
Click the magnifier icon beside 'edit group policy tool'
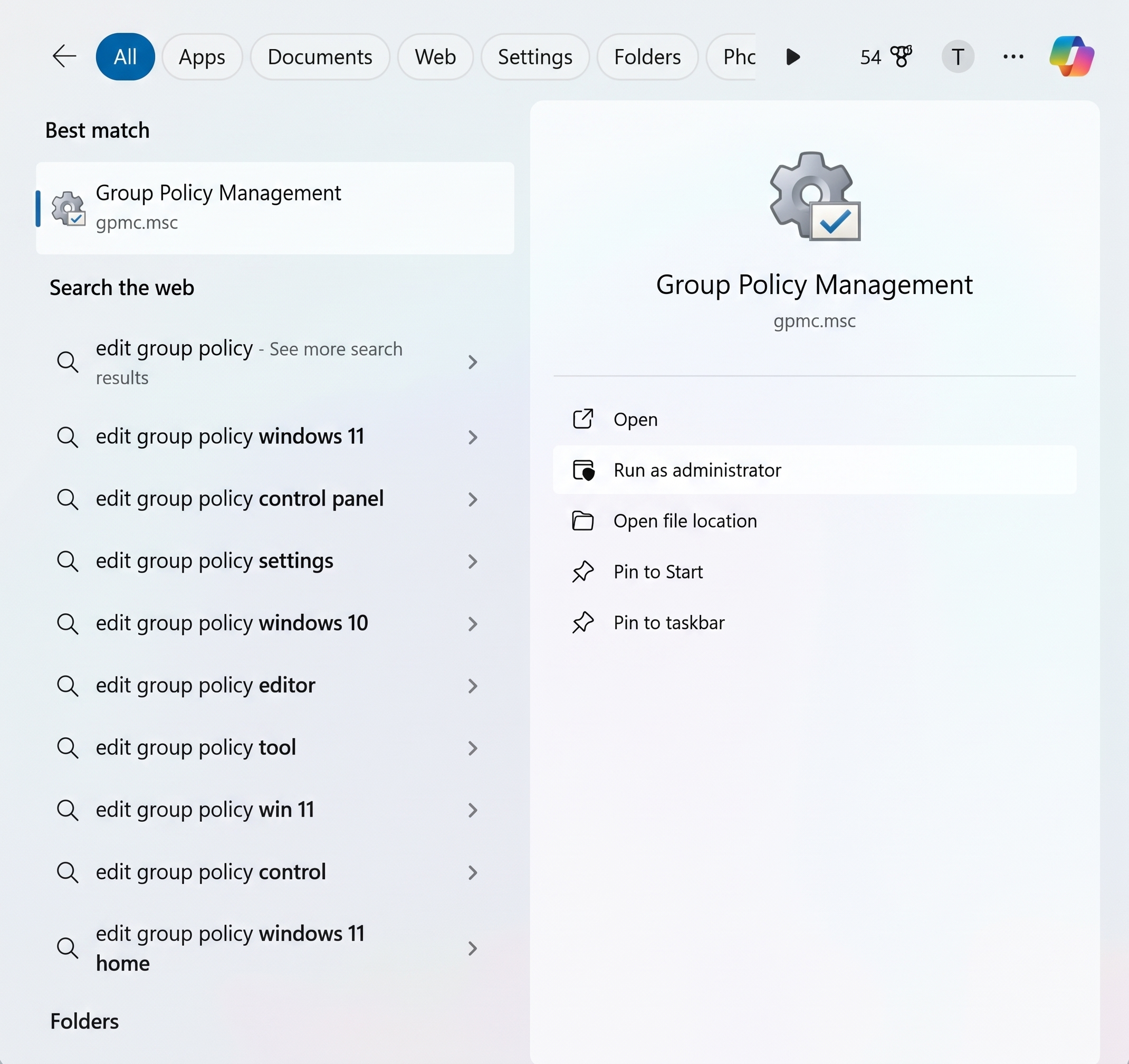point(68,747)
